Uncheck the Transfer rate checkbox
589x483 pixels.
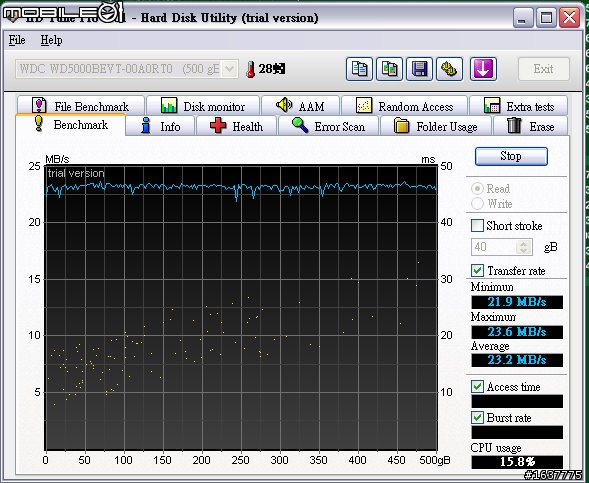point(477,270)
